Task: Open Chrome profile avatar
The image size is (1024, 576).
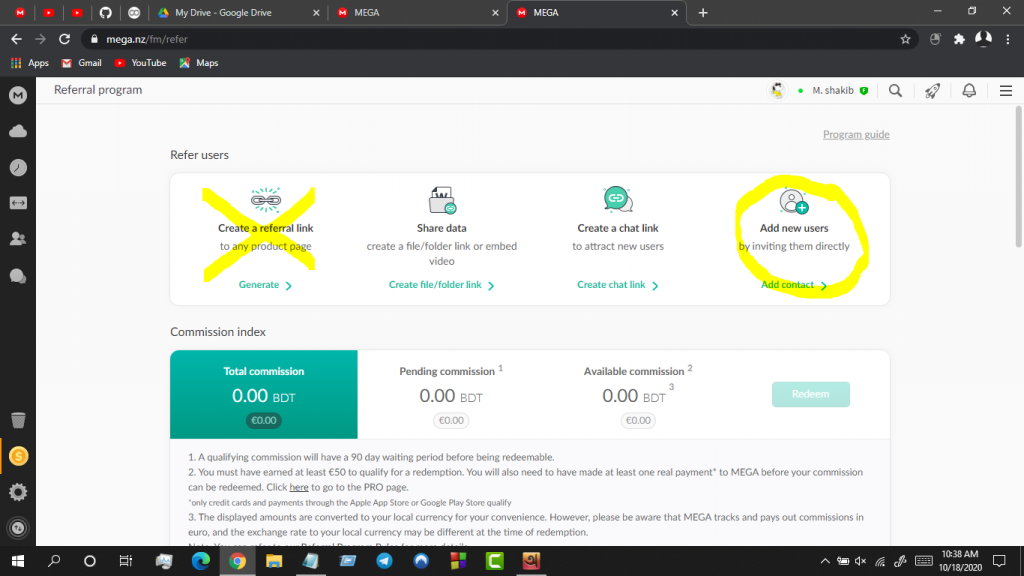Action: pos(984,39)
